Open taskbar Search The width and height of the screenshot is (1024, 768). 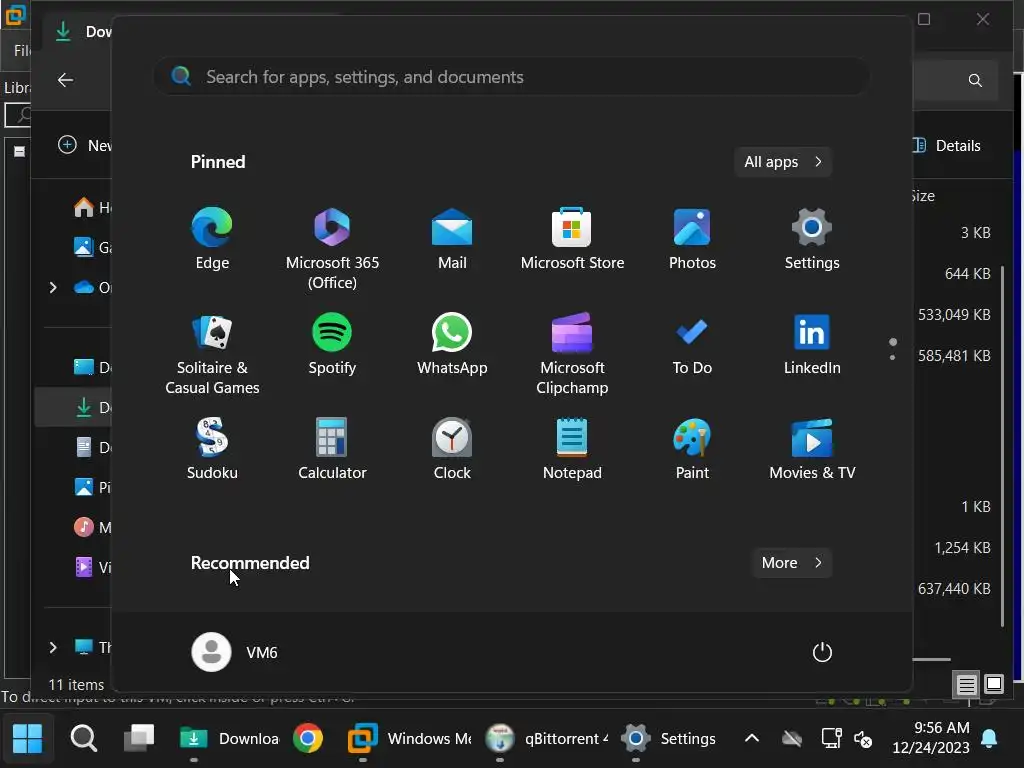[x=84, y=739]
